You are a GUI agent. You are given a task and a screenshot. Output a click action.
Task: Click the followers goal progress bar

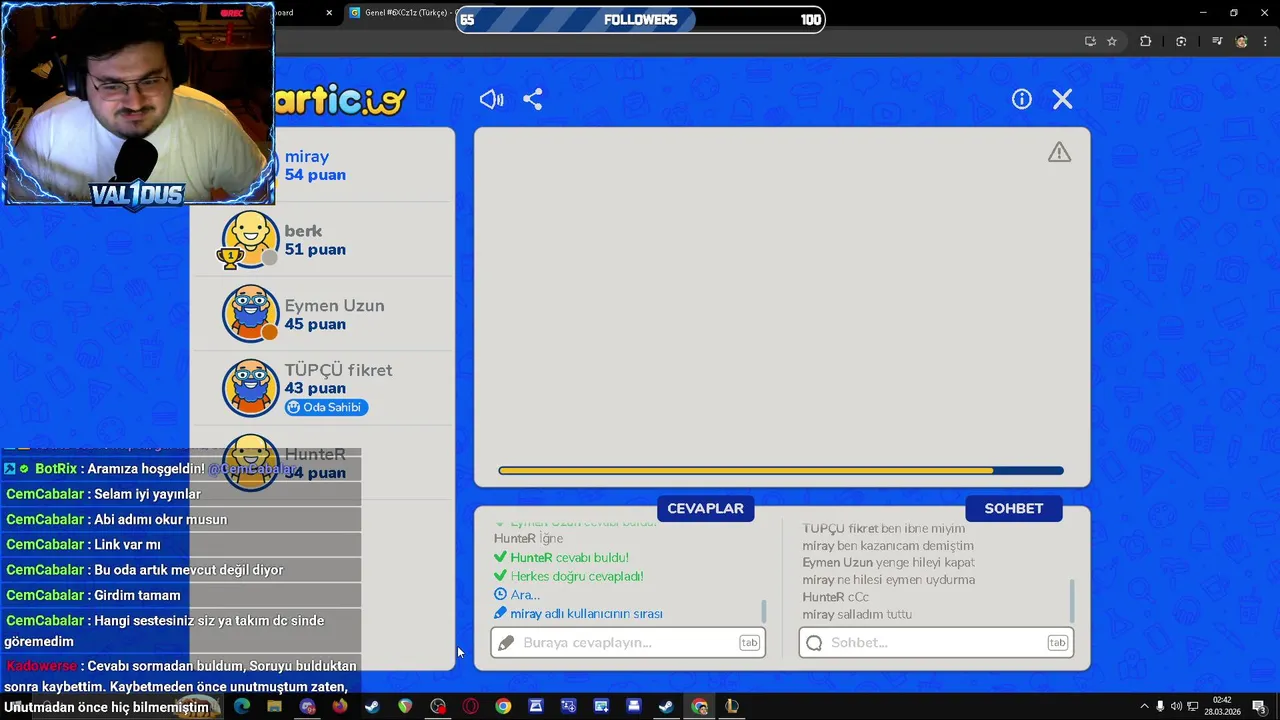[640, 19]
